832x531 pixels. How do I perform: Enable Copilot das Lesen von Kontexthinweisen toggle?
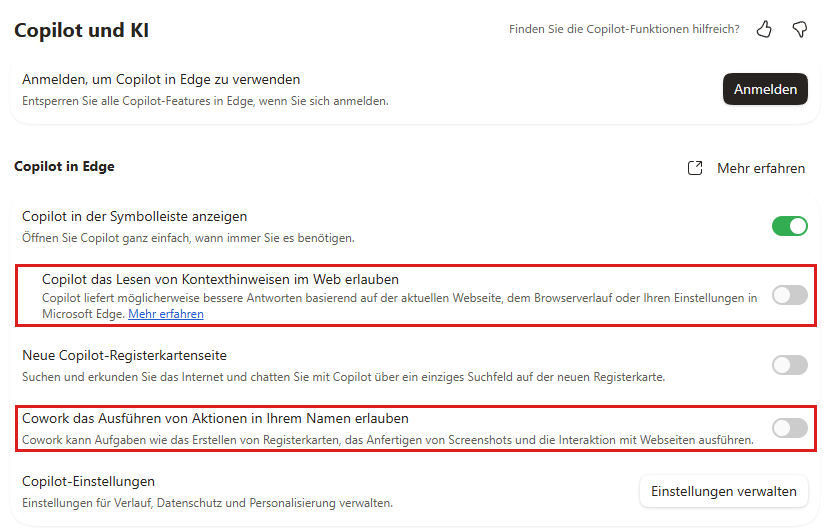[x=790, y=295]
